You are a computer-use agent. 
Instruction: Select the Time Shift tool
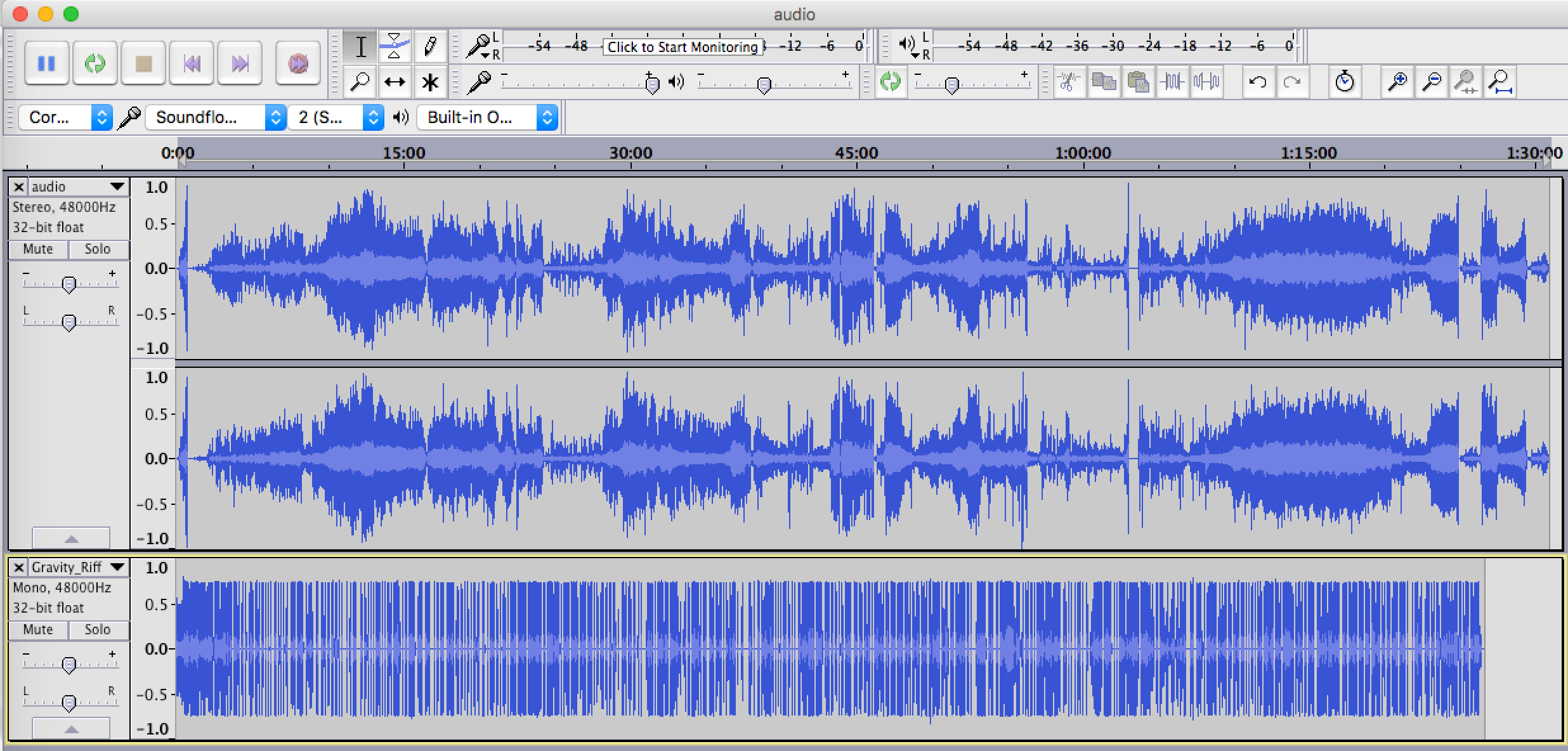[395, 82]
